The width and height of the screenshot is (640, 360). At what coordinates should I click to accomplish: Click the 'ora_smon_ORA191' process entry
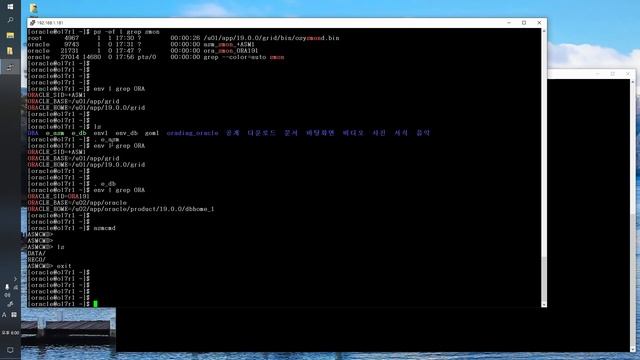click(x=231, y=51)
